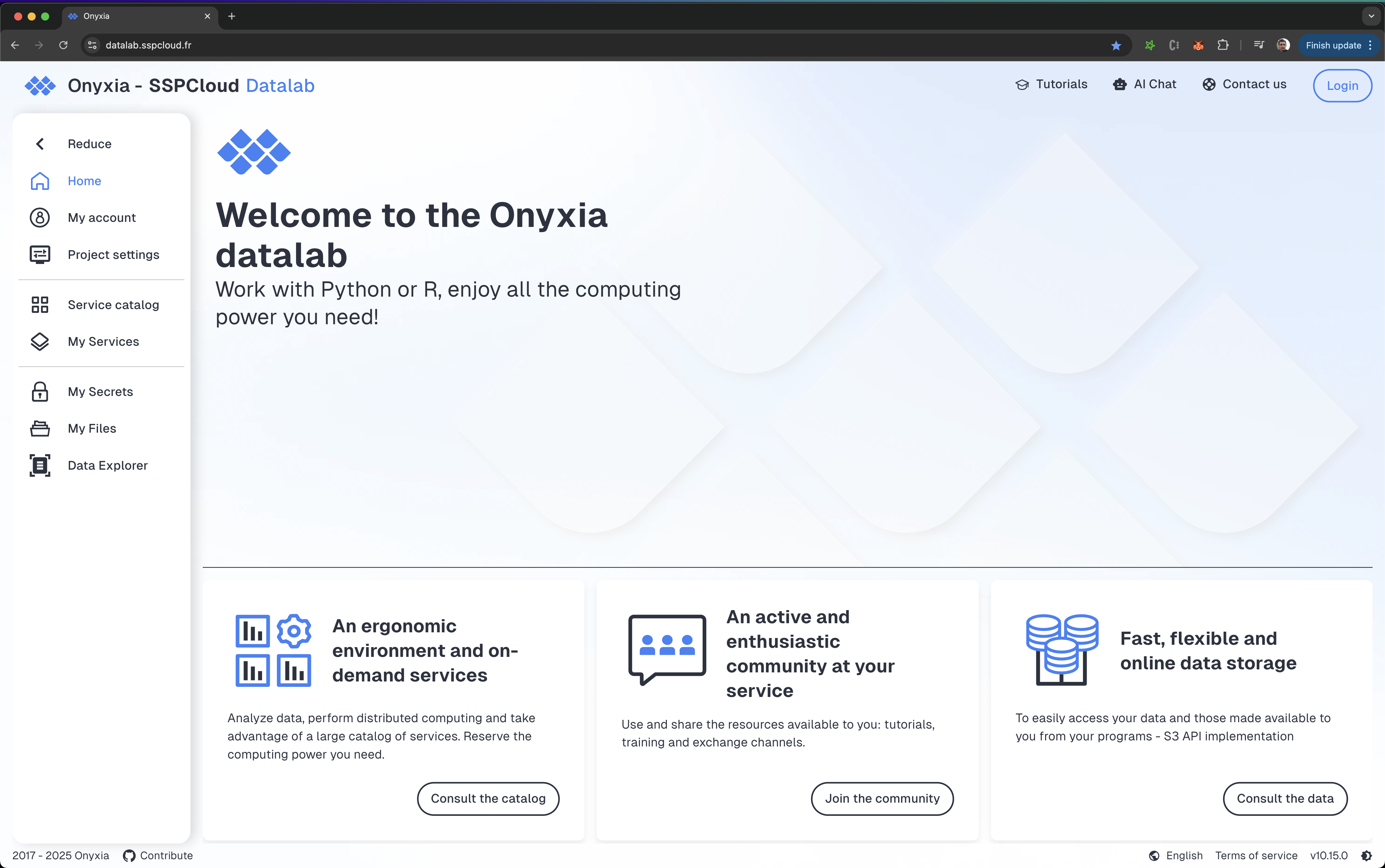Click the Home house icon in sidebar
The width and height of the screenshot is (1385, 868).
40,181
